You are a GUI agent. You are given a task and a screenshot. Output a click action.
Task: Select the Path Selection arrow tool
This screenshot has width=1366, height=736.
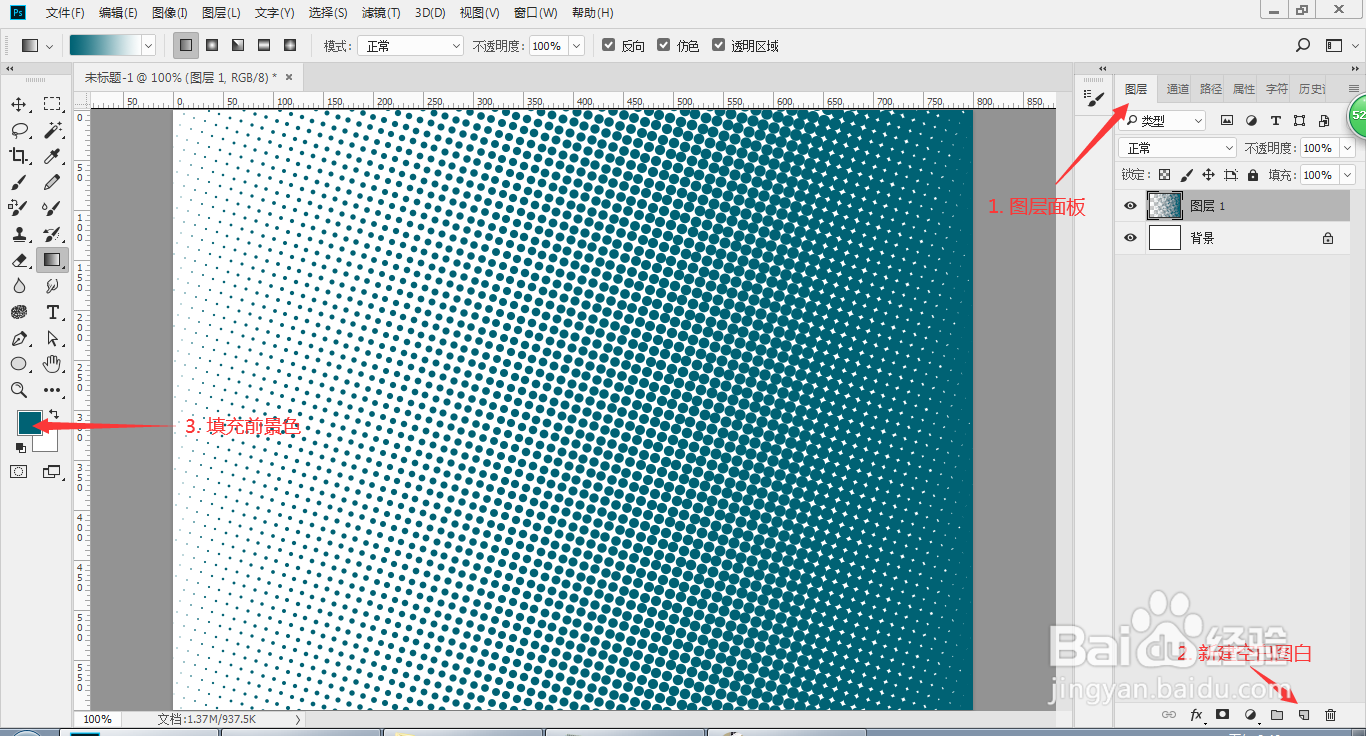(x=52, y=338)
